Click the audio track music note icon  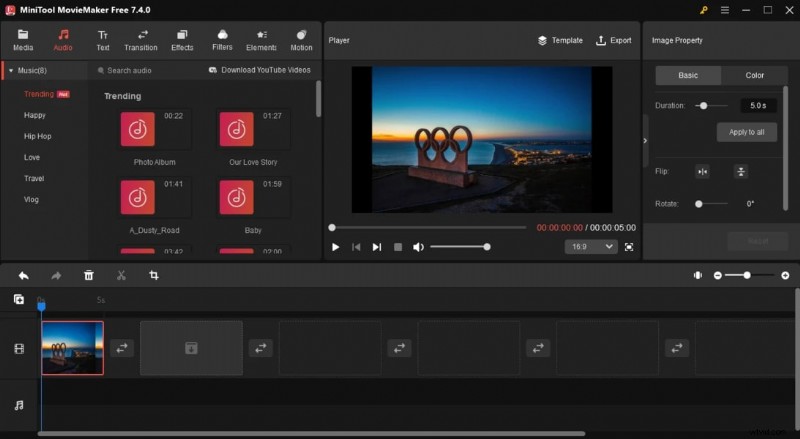pos(19,405)
